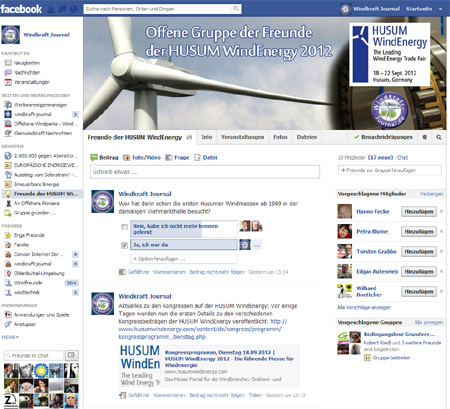
Task: Select the Datei upload option
Action: pos(206,158)
